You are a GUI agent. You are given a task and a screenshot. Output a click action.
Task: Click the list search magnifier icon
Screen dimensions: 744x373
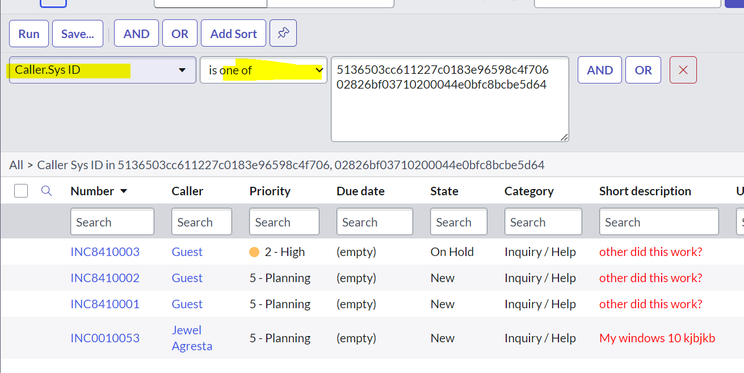46,191
